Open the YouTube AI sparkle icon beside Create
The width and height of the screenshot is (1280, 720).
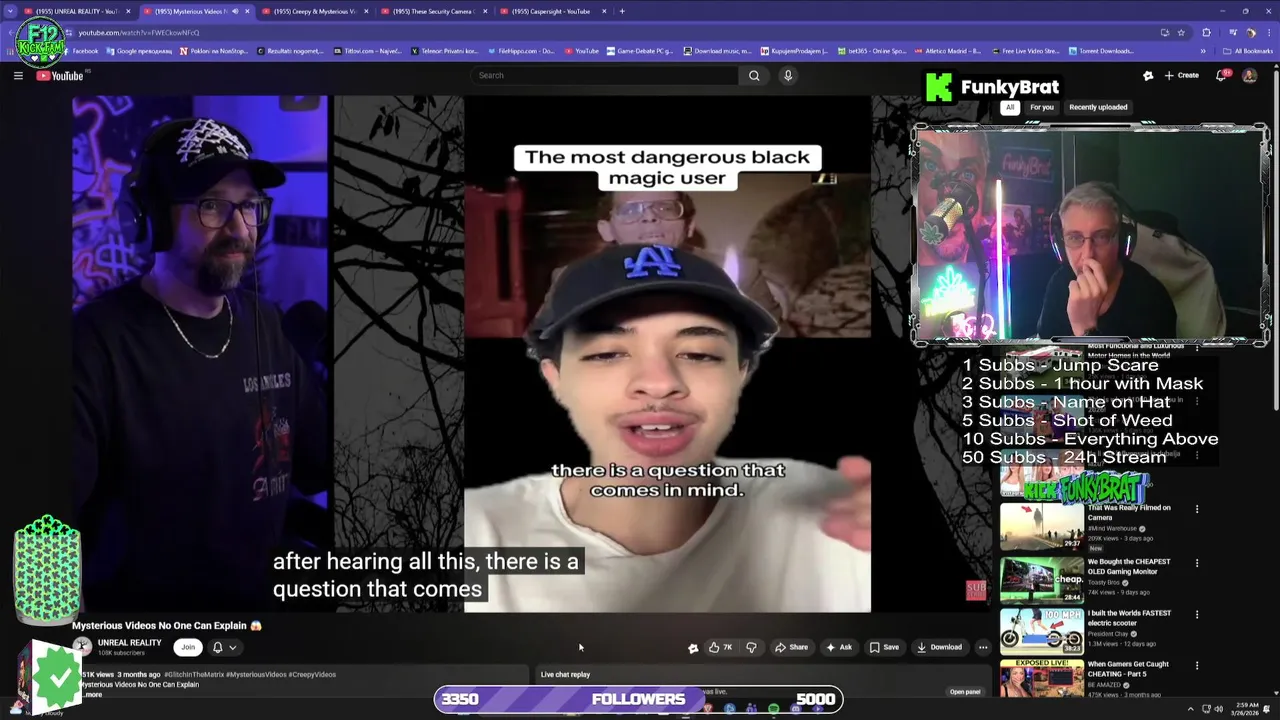1148,75
